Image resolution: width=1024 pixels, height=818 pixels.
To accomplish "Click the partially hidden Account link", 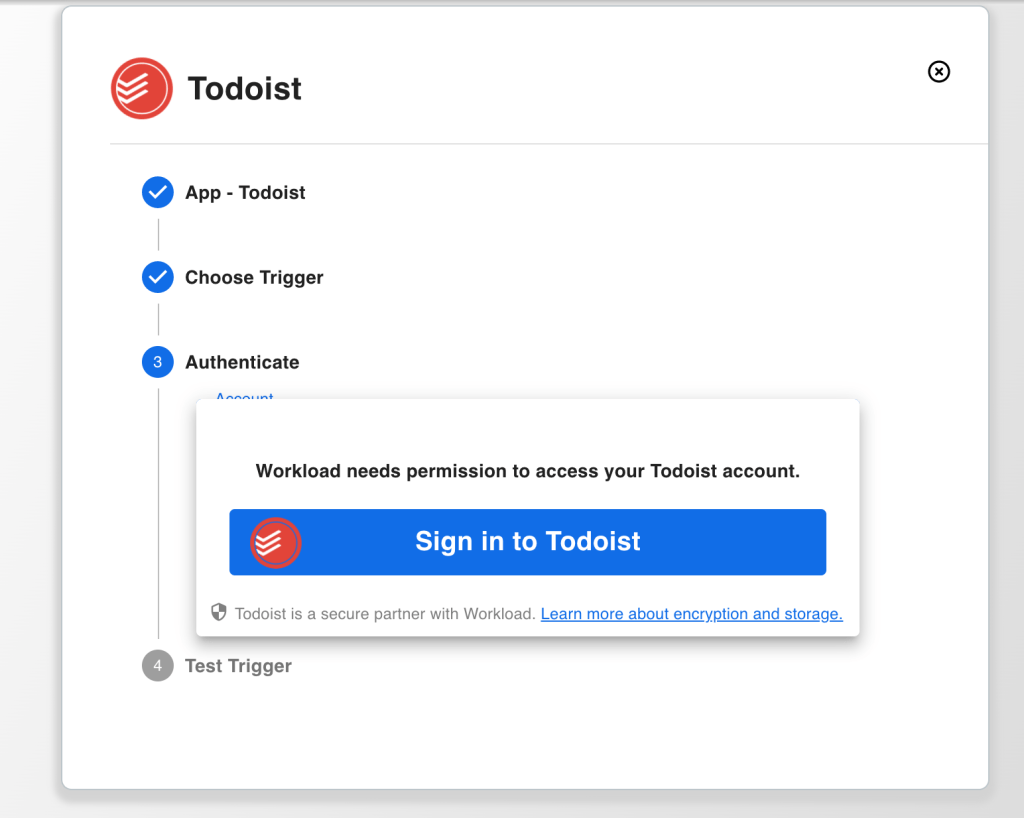I will (244, 396).
